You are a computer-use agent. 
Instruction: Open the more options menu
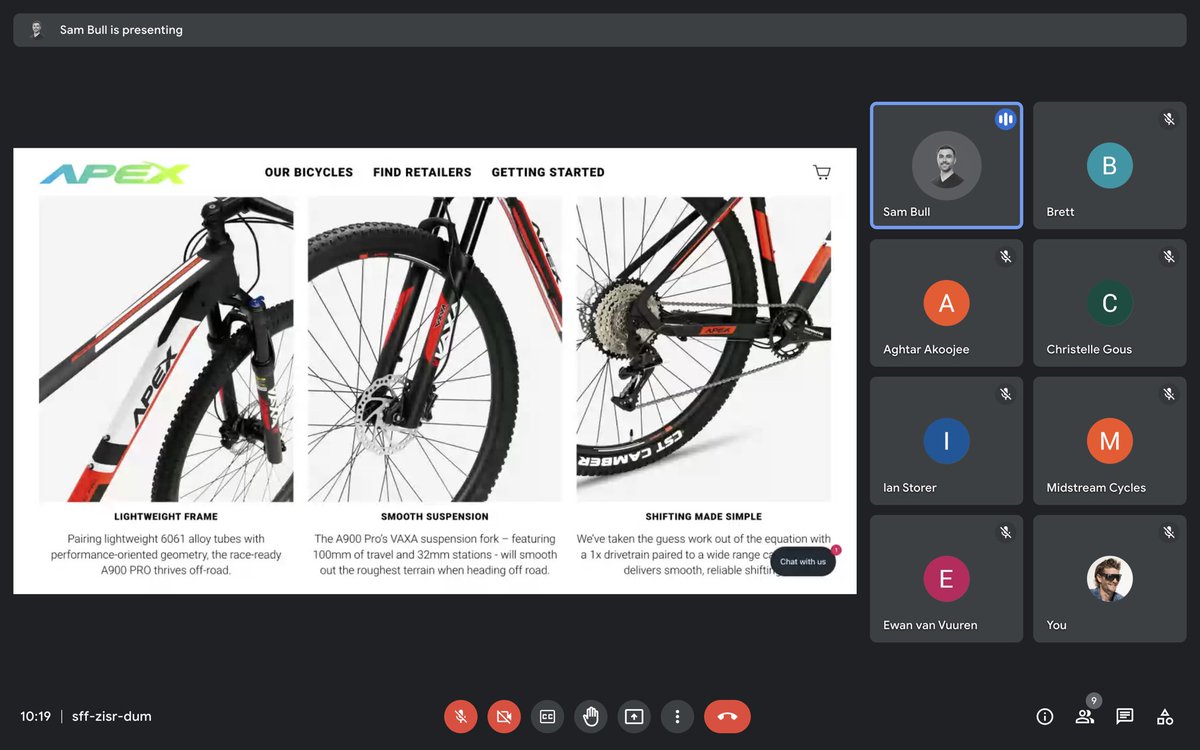(x=677, y=716)
